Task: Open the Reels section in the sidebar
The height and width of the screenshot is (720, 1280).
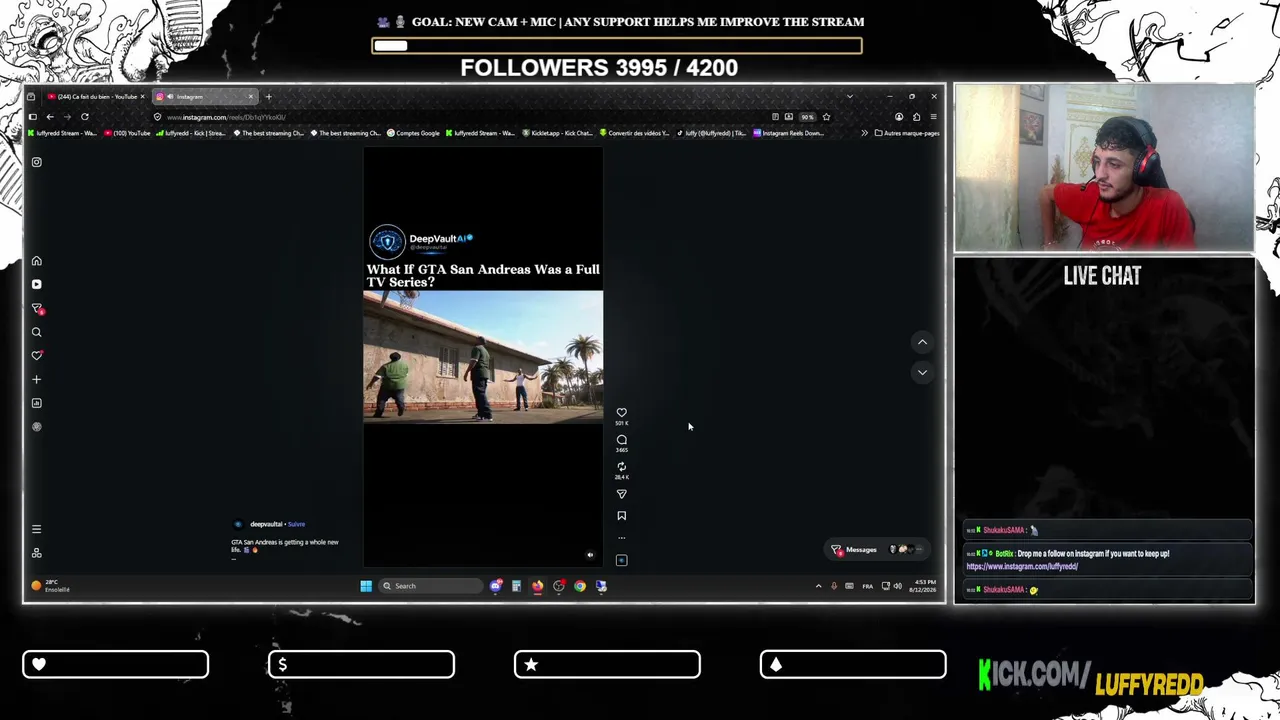Action: click(36, 284)
